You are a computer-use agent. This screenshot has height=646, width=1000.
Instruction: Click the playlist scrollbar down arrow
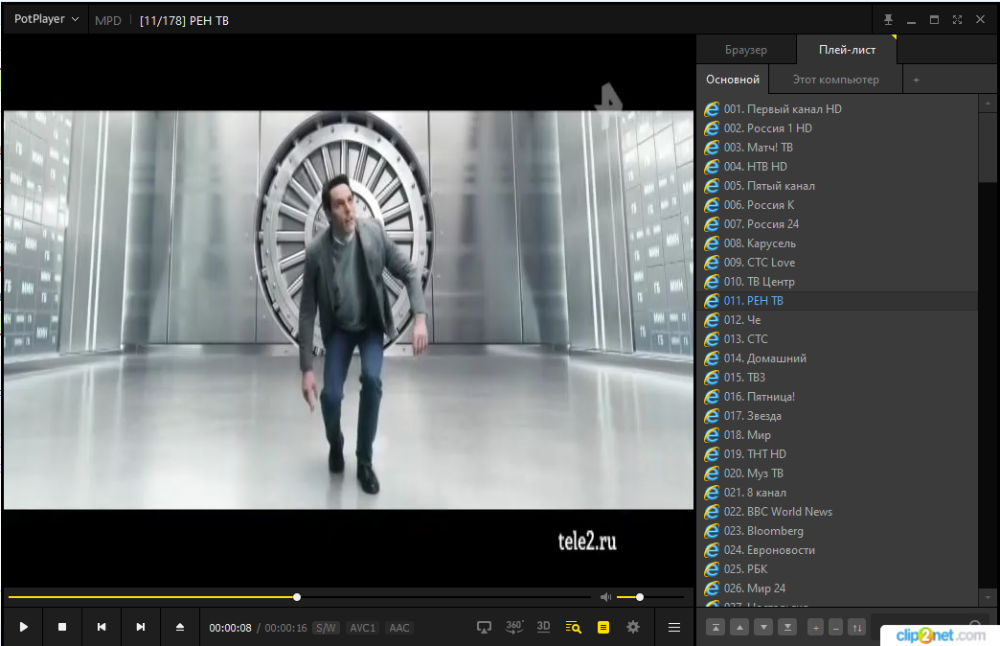(x=988, y=598)
